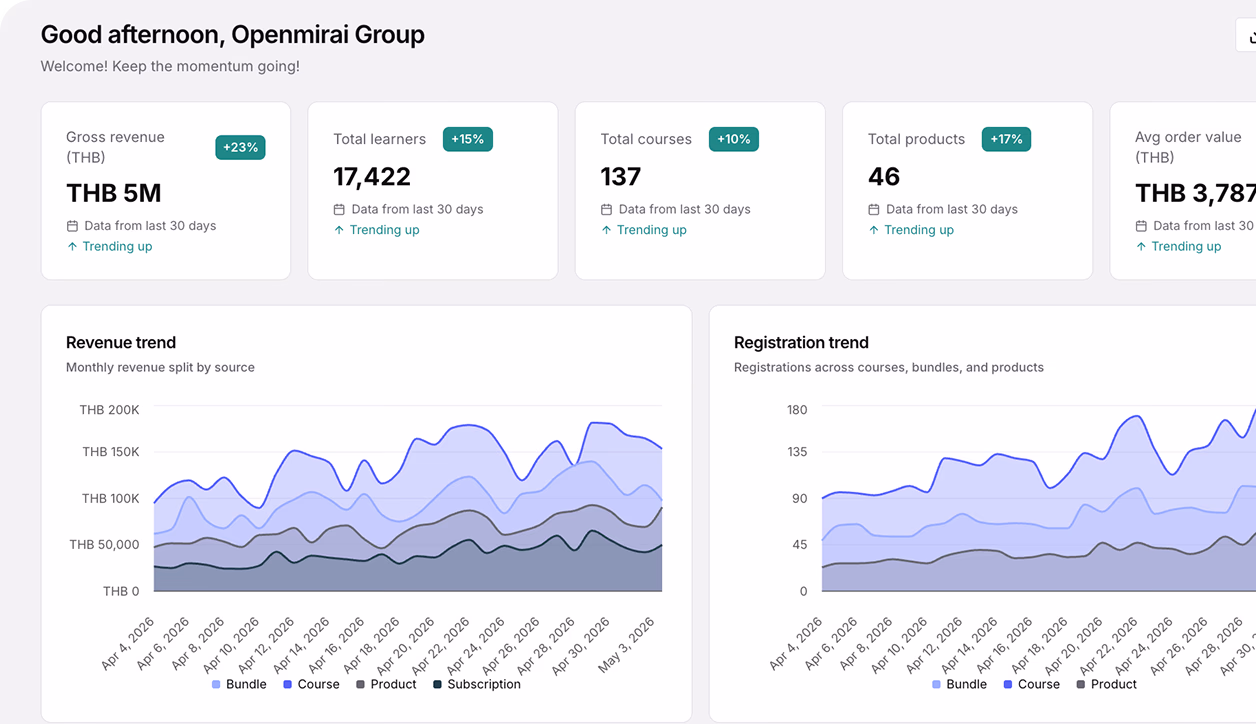The width and height of the screenshot is (1256, 724).
Task: Click trending up arrow in Total courses card
Action: (x=606, y=230)
